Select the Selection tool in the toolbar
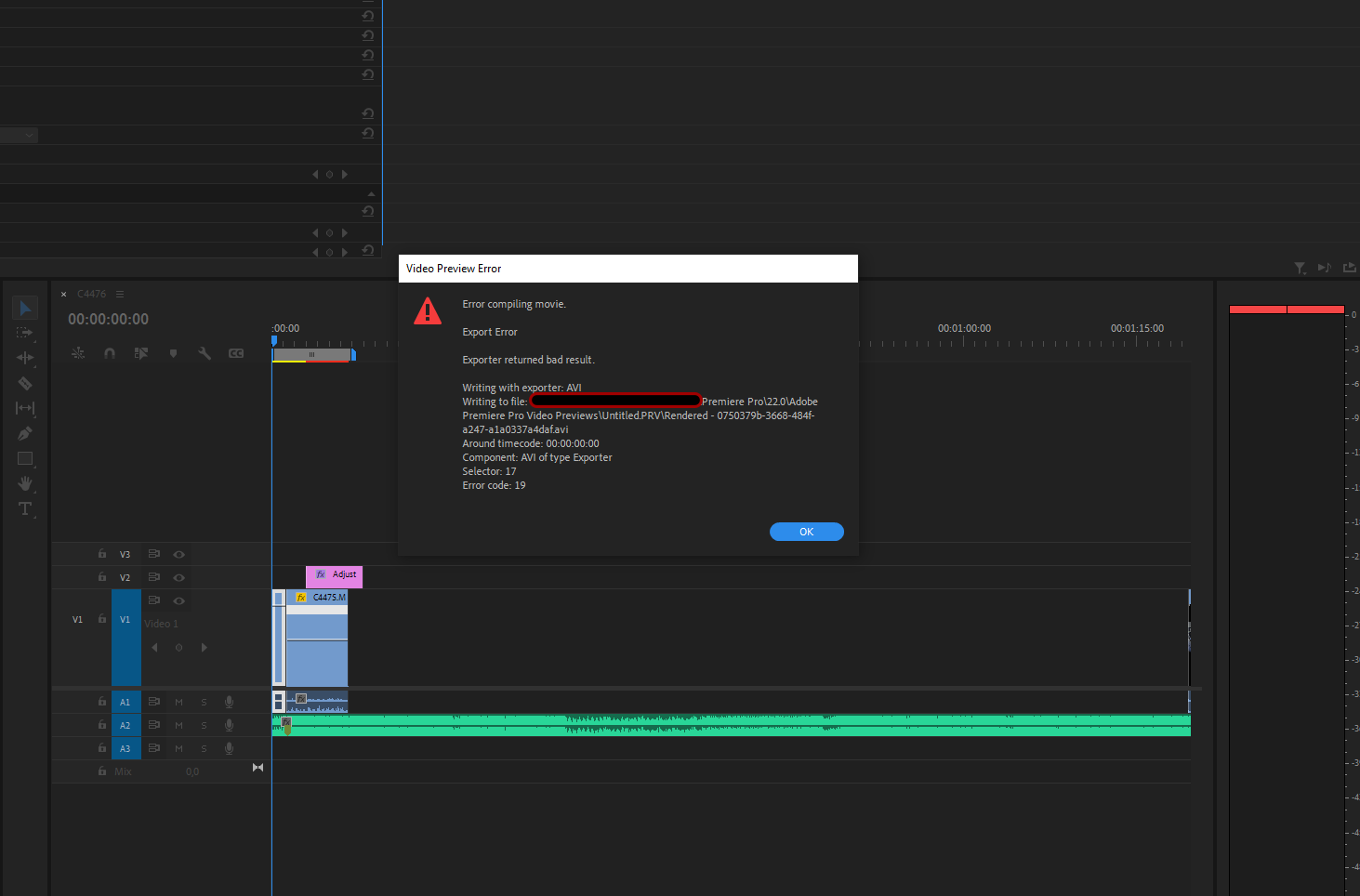 point(25,307)
